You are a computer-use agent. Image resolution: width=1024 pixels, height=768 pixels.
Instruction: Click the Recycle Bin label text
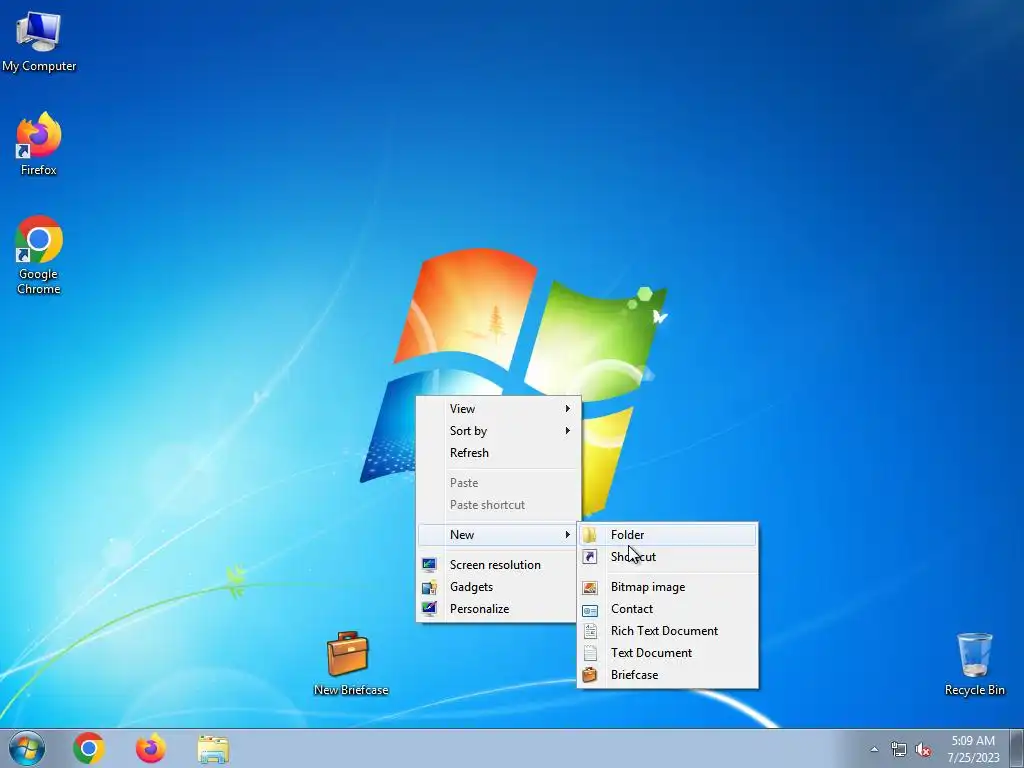pyautogui.click(x=974, y=690)
